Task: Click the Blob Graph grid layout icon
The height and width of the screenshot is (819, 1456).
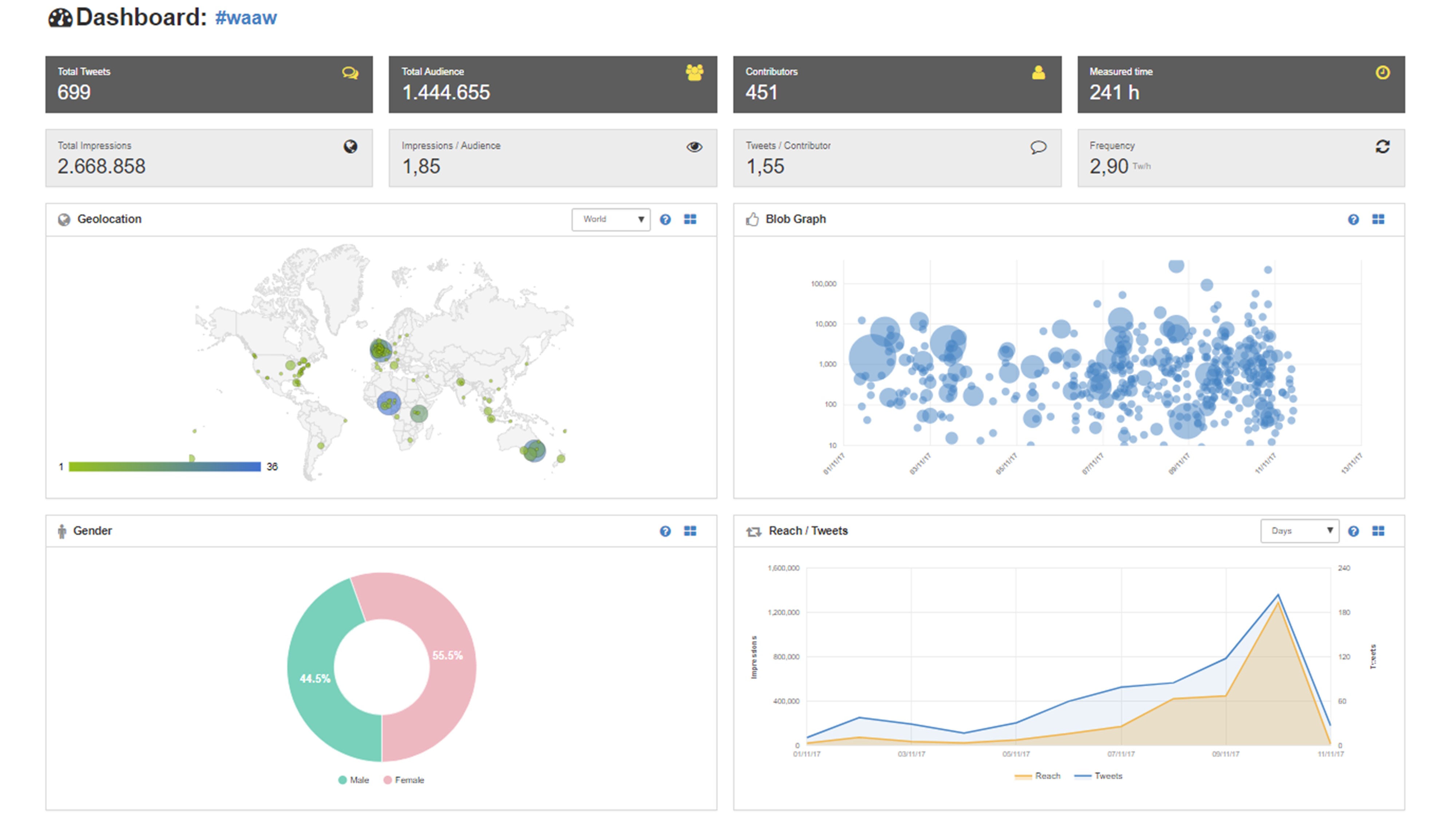Action: coord(1378,219)
